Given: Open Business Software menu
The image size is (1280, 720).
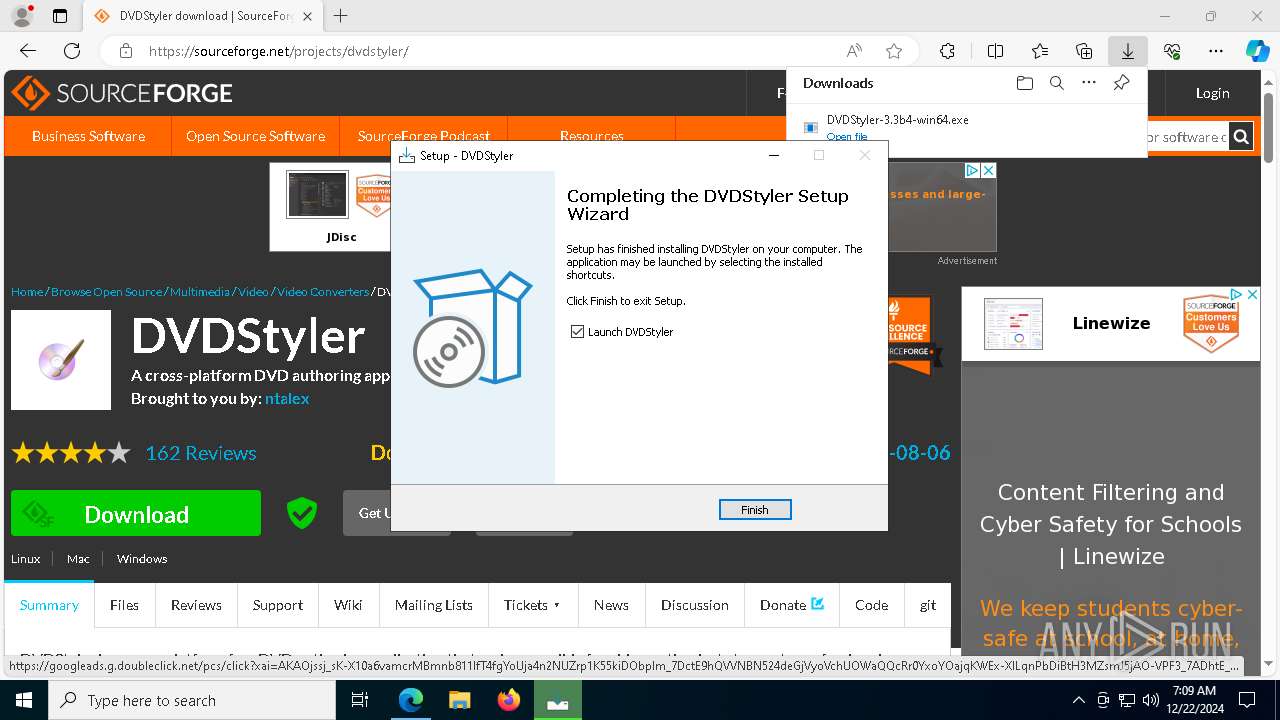Looking at the screenshot, I should [x=88, y=136].
